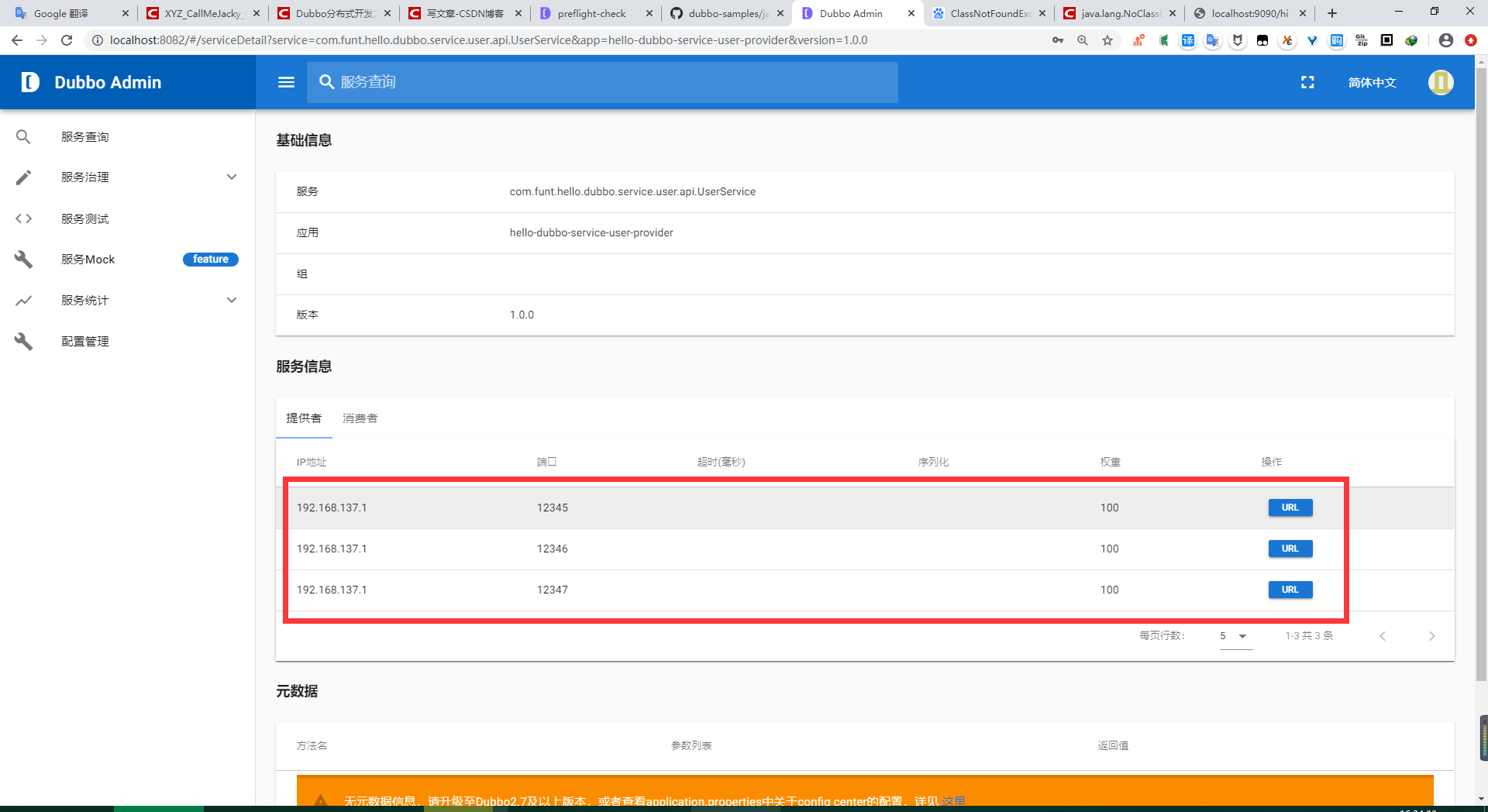The height and width of the screenshot is (812, 1488).
Task: Click the zoom magnifier icon in the address bar
Action: [1083, 40]
